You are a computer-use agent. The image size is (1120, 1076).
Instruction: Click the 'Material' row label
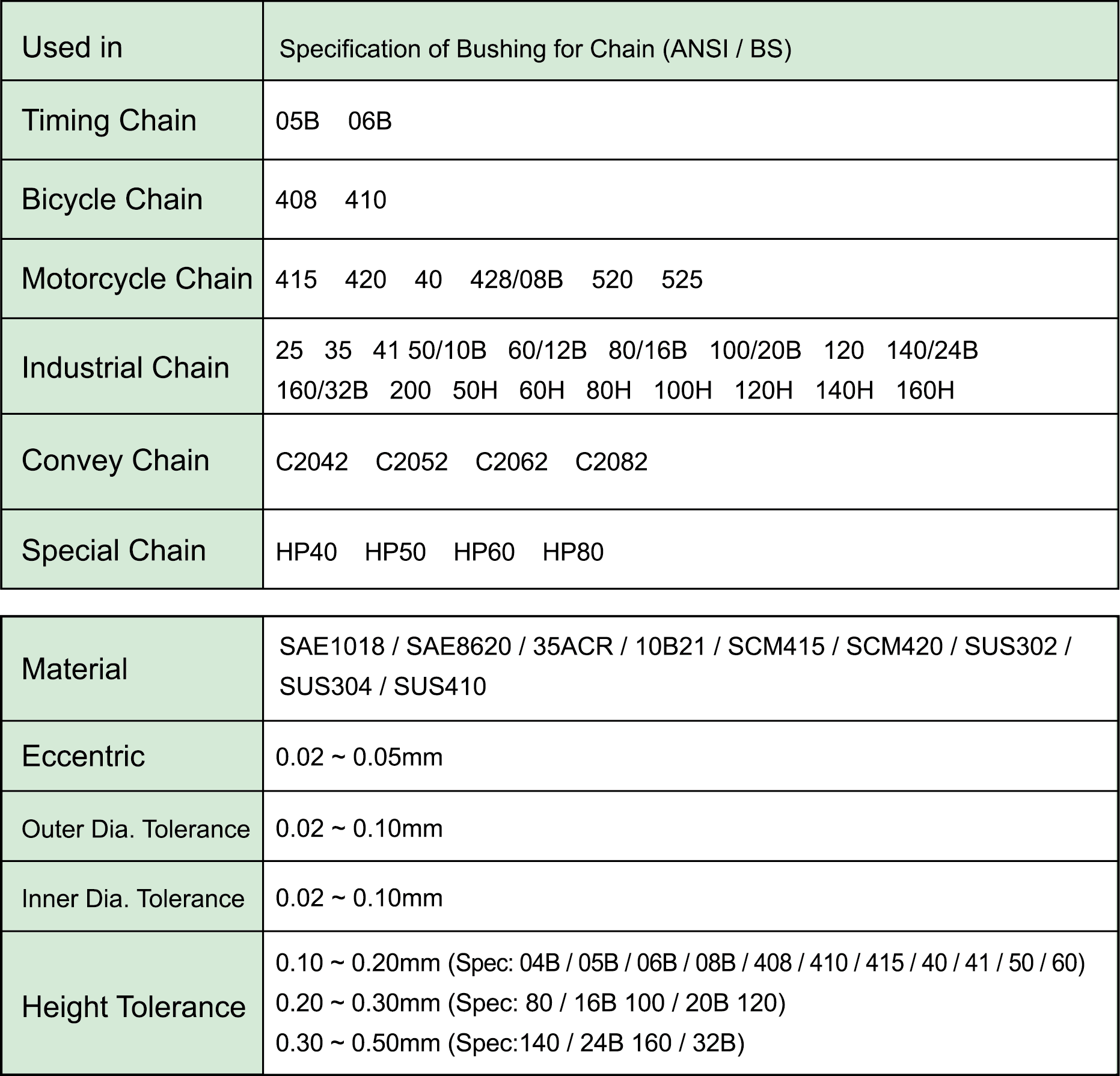coord(75,669)
